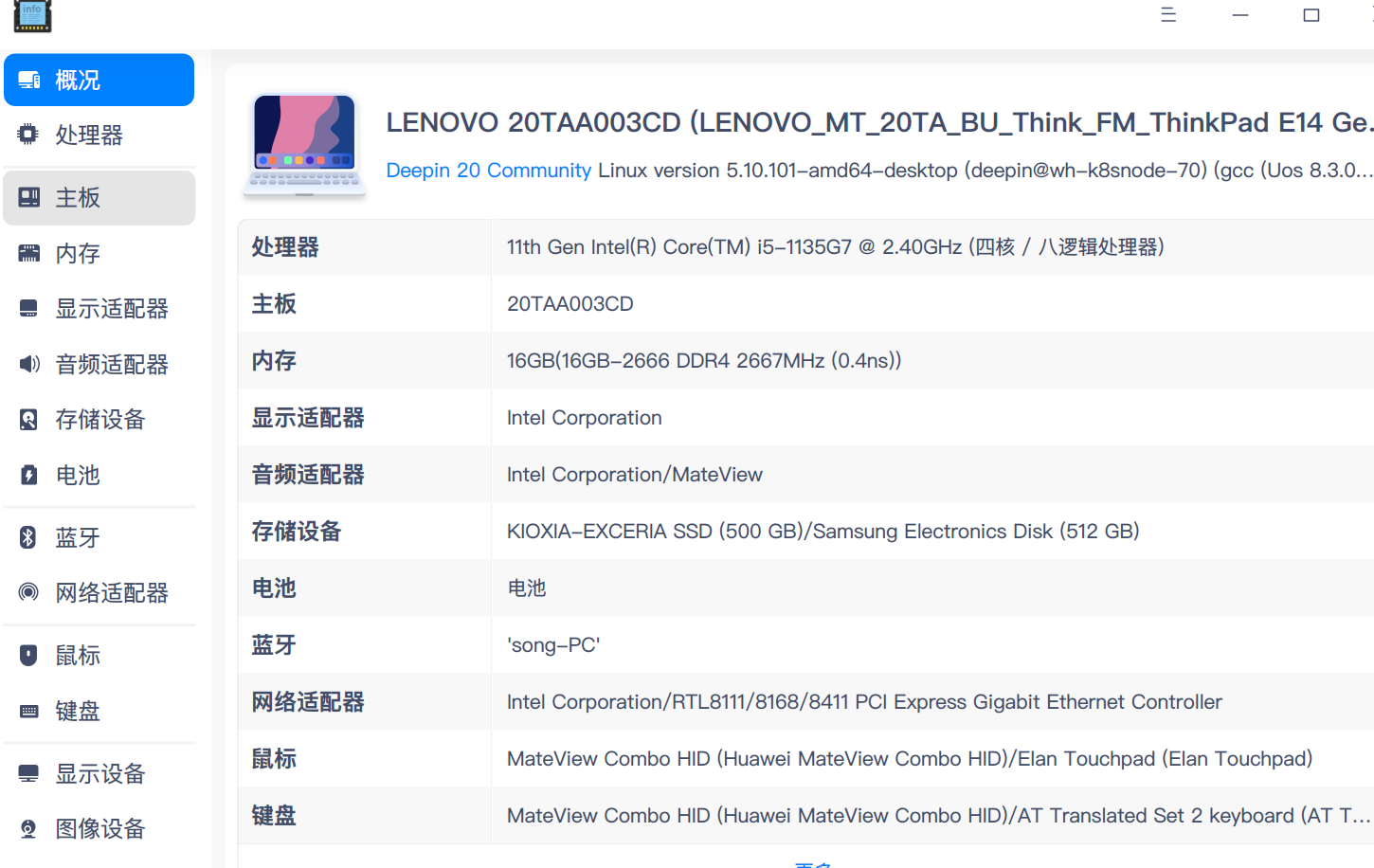Screen dimensions: 1374x868
Task: Click the 网络适配器 row label in table
Action: point(308,702)
